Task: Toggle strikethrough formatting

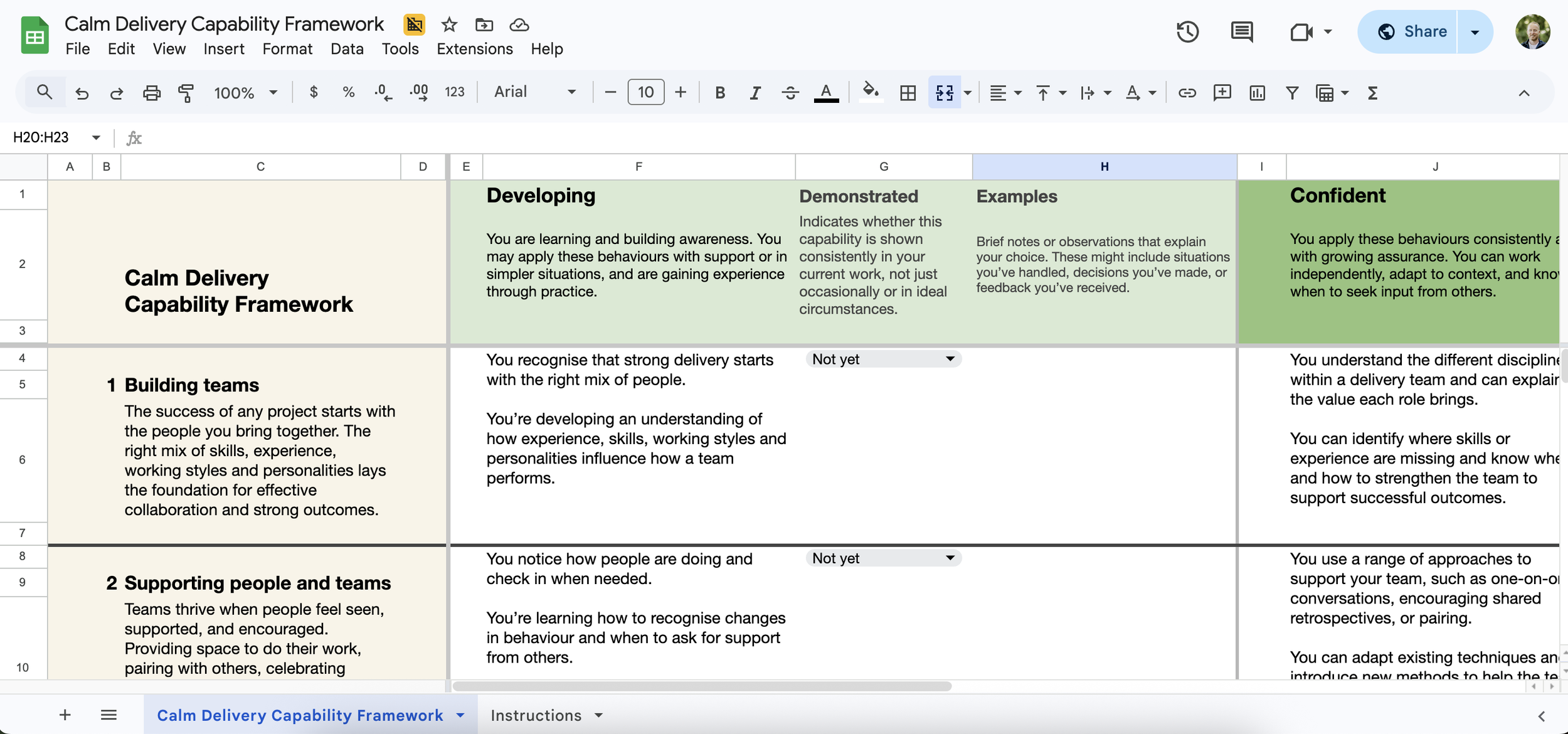Action: (790, 92)
